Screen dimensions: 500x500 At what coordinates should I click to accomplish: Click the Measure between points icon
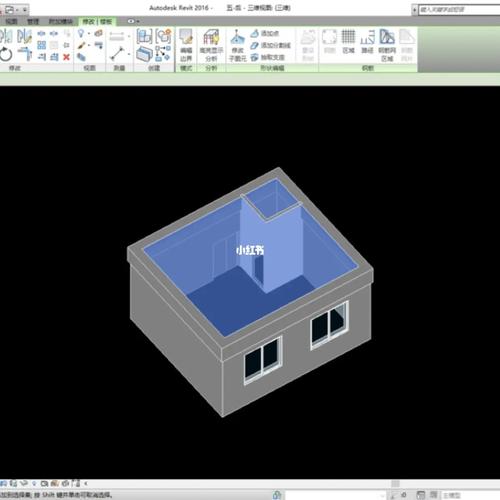pyautogui.click(x=117, y=54)
